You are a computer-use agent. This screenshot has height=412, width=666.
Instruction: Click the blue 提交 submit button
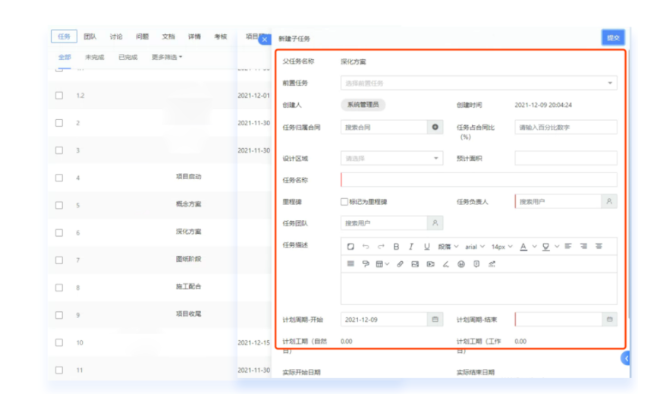coord(611,37)
